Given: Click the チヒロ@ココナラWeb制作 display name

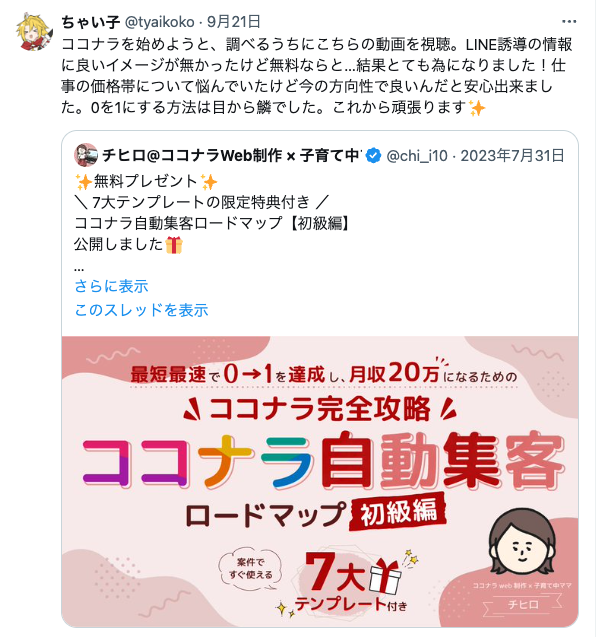Looking at the screenshot, I should tap(231, 155).
